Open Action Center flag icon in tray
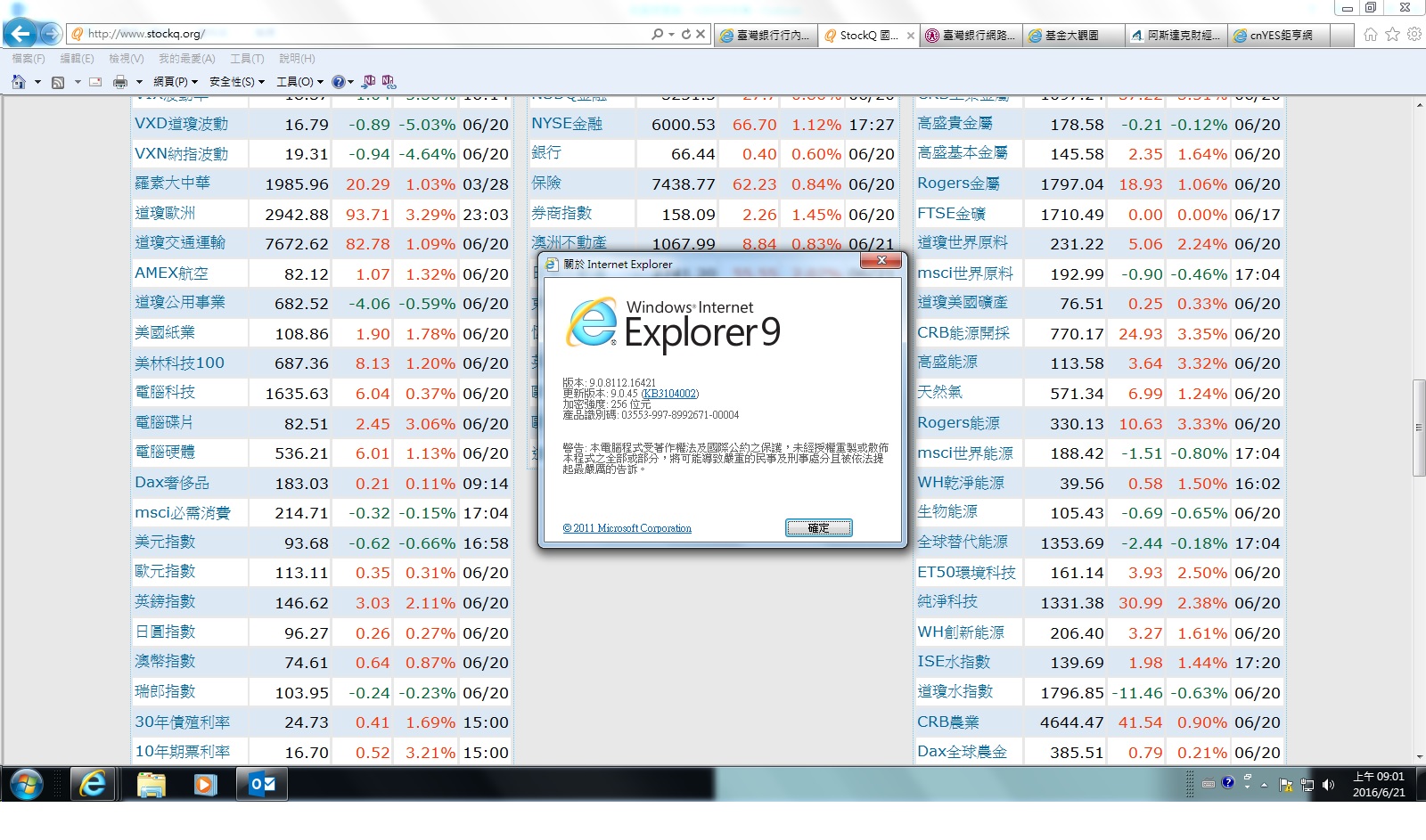The height and width of the screenshot is (840, 1426). [1286, 784]
